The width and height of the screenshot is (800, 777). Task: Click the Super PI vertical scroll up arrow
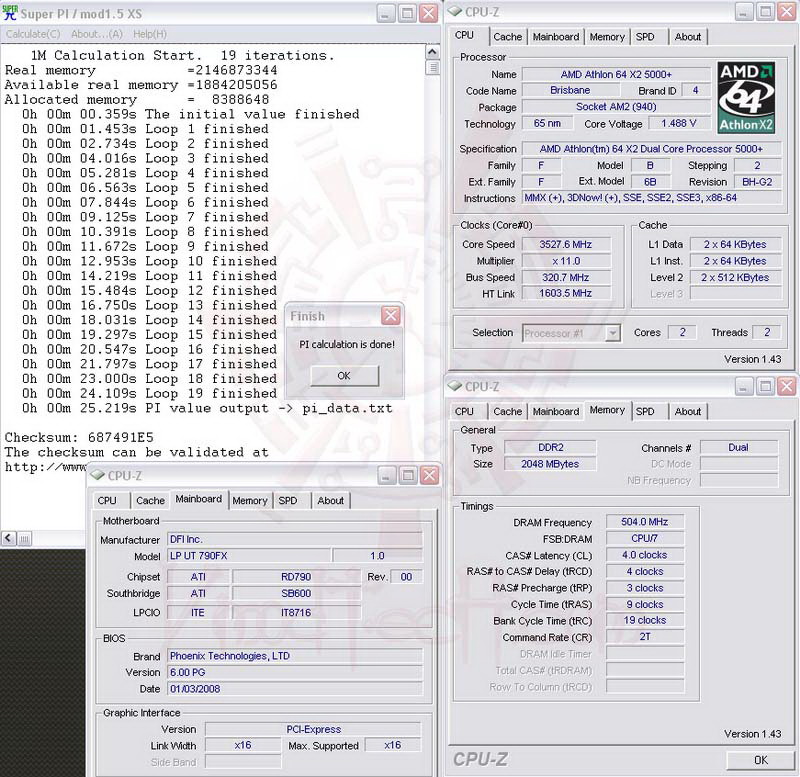coord(432,52)
